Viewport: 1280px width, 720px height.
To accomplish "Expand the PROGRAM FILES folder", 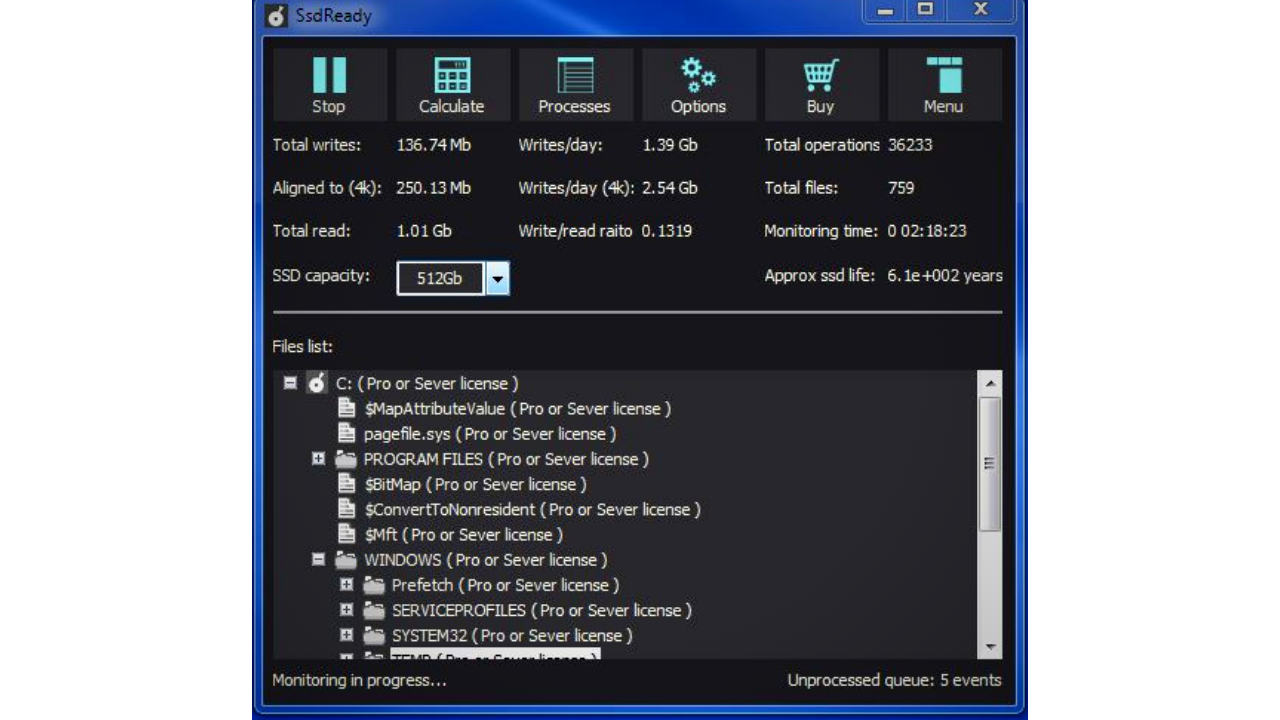I will [318, 459].
